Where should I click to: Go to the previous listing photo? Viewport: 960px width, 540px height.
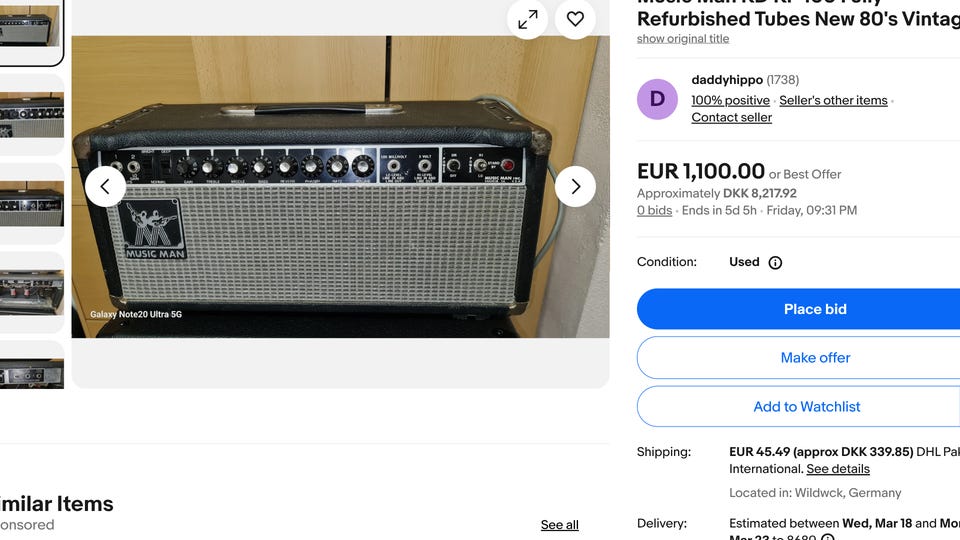105,187
